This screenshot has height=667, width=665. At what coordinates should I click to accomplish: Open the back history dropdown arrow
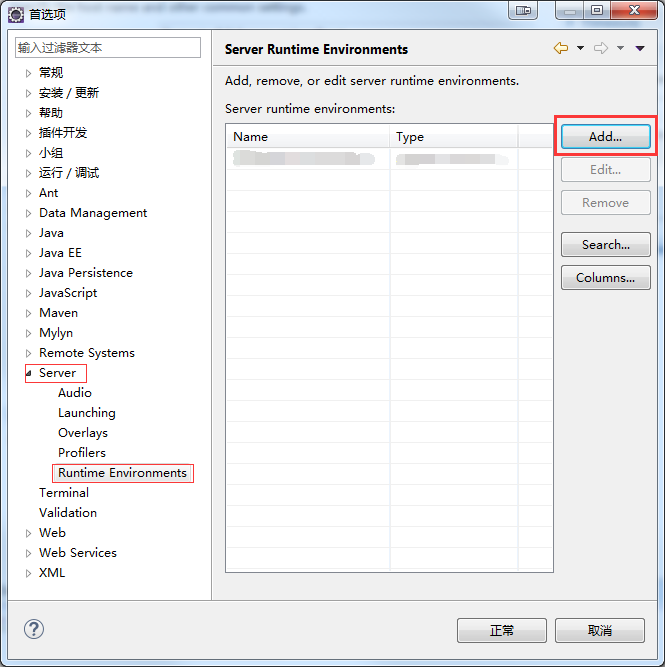coord(580,49)
